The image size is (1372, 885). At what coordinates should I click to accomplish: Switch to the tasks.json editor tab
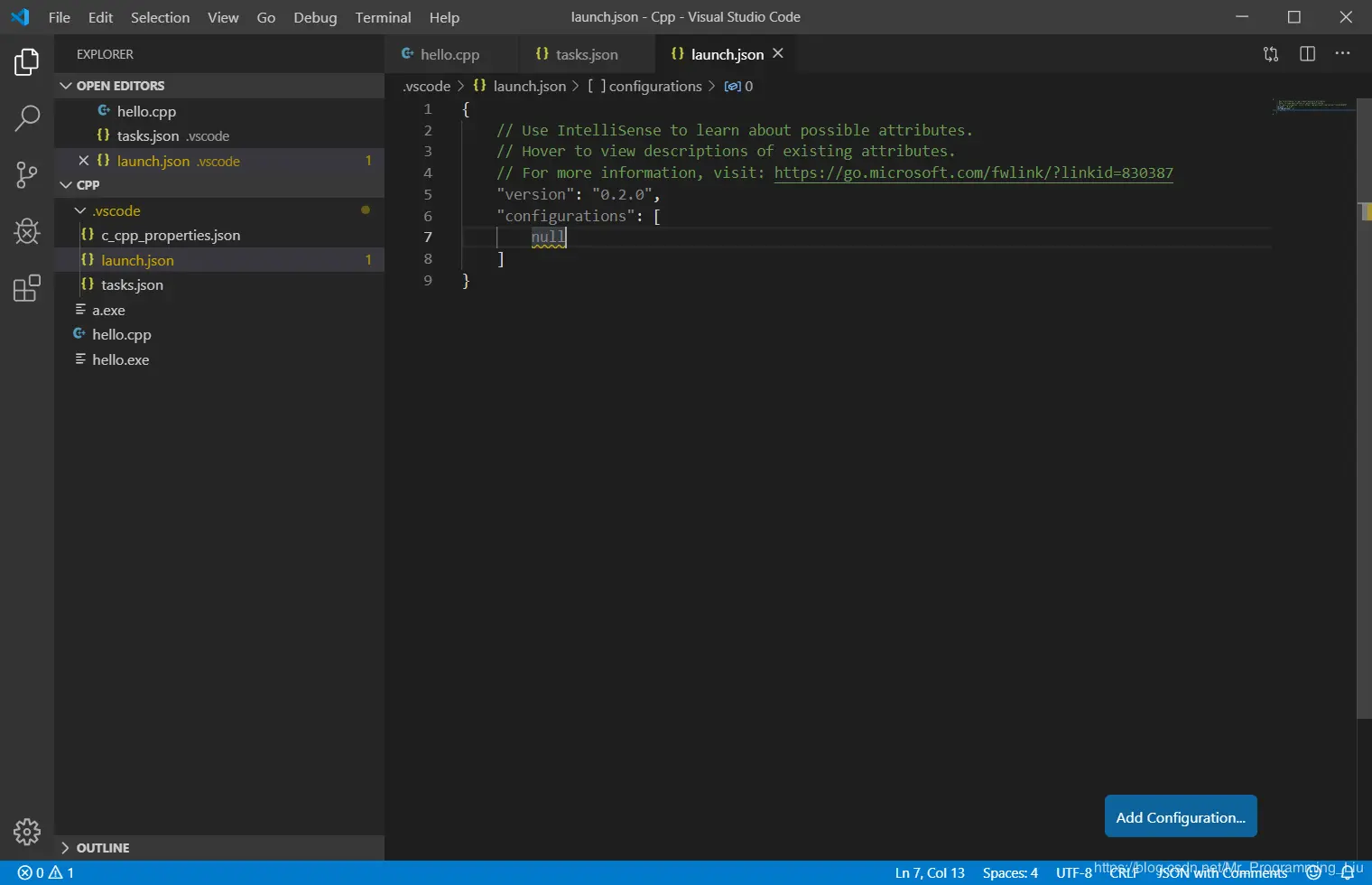point(587,54)
